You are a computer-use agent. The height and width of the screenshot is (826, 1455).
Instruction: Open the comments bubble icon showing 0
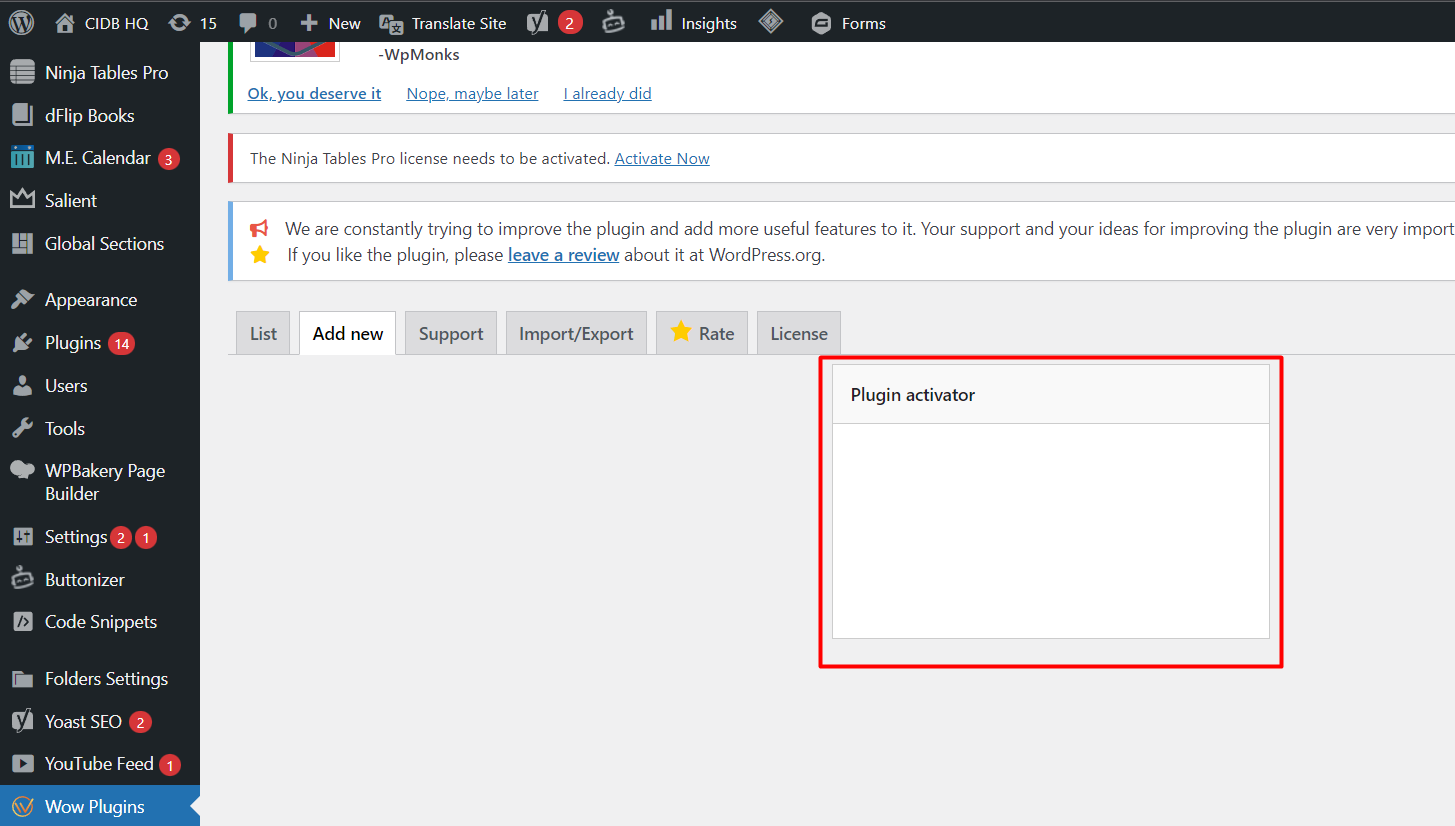click(x=257, y=23)
